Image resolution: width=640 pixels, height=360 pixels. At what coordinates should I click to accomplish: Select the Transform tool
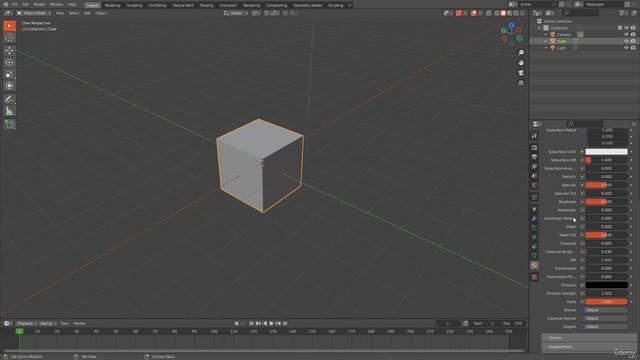click(x=9, y=86)
